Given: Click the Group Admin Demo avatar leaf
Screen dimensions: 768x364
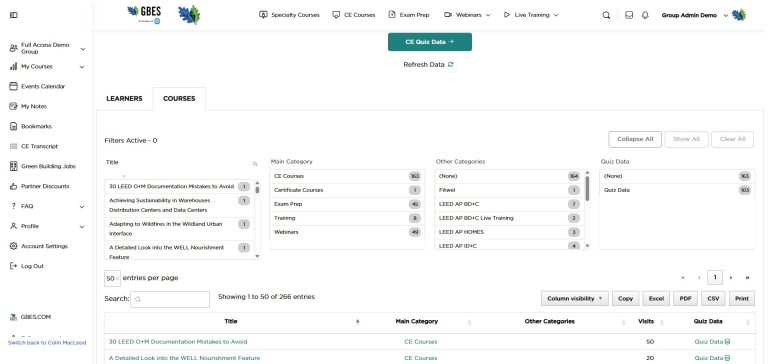Looking at the screenshot, I should pos(739,15).
